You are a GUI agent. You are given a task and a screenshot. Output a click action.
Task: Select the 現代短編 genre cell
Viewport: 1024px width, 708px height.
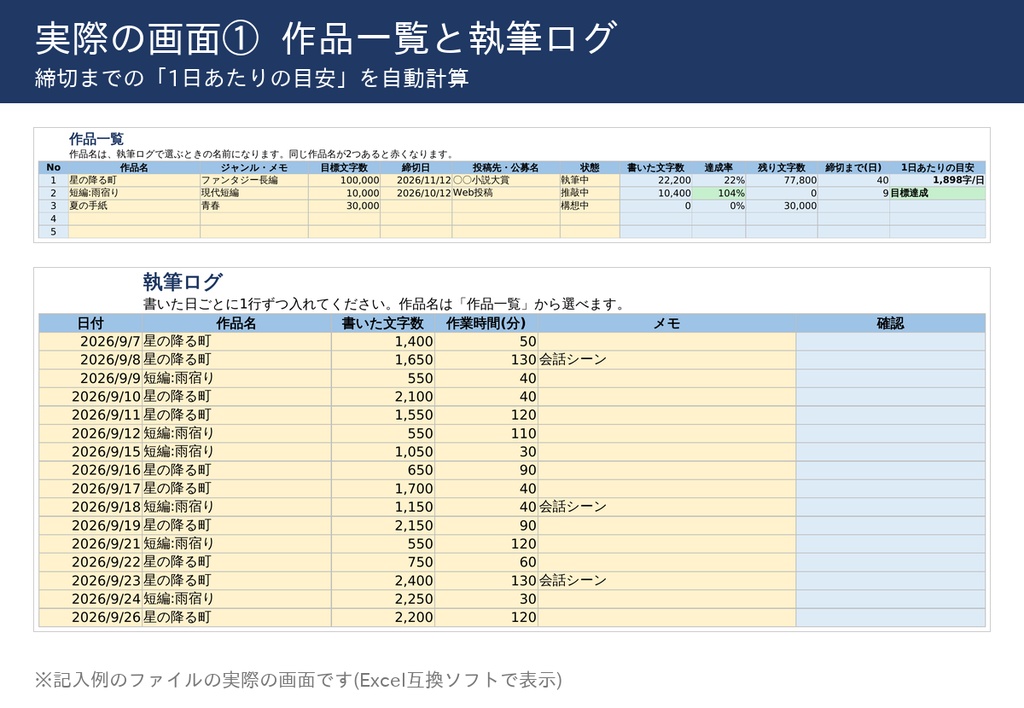point(254,193)
